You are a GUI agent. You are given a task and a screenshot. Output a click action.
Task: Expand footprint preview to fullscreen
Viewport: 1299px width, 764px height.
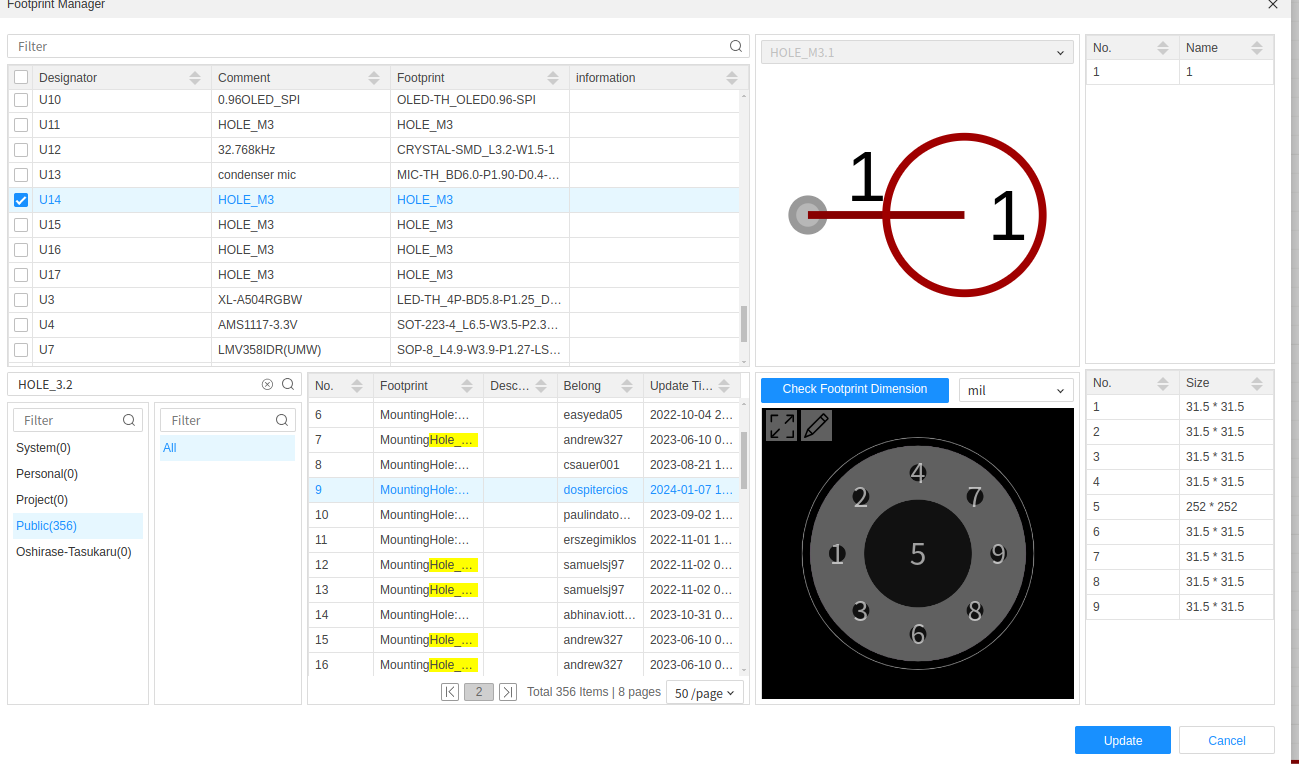coord(782,425)
